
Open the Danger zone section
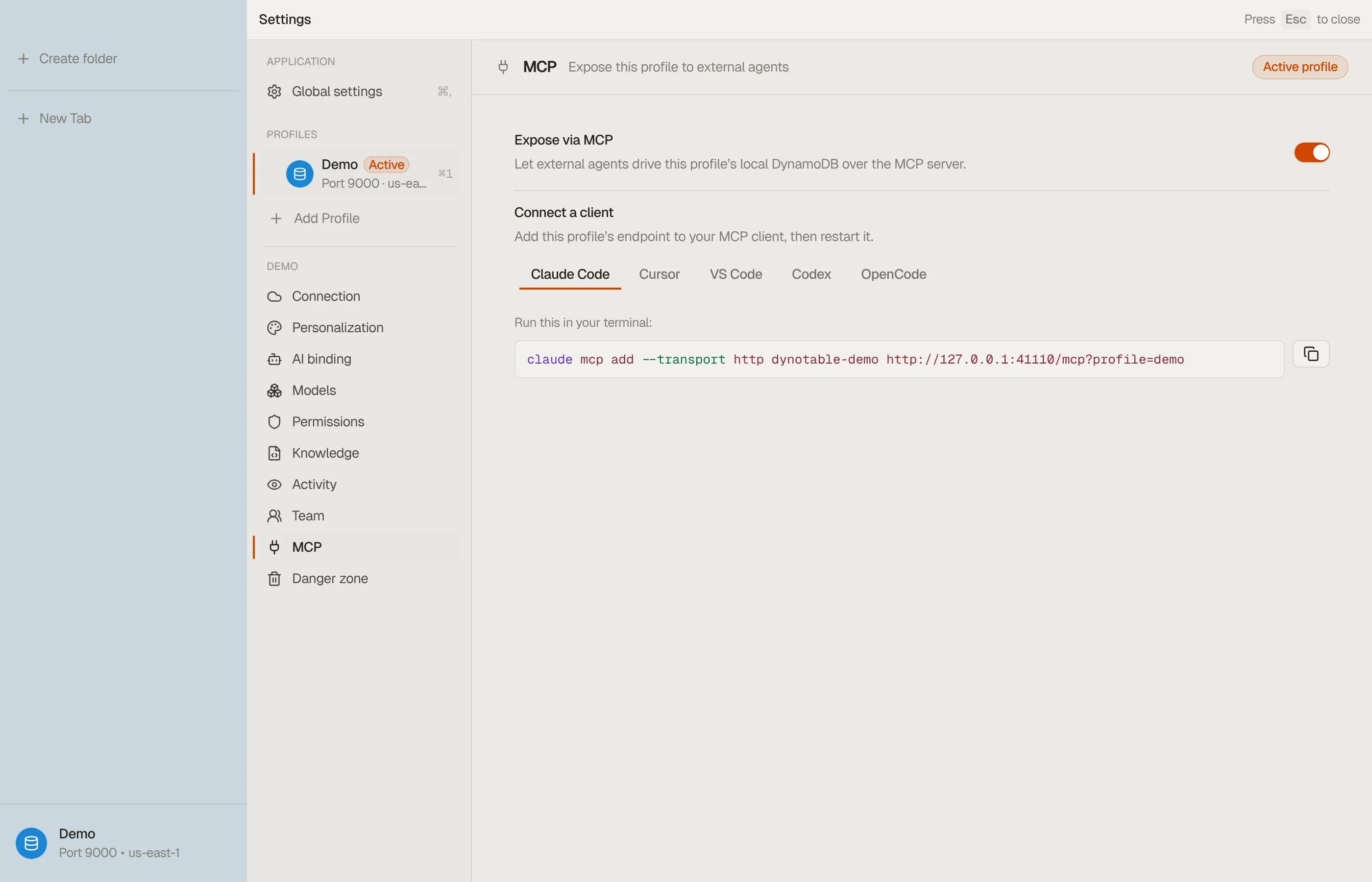click(359, 579)
